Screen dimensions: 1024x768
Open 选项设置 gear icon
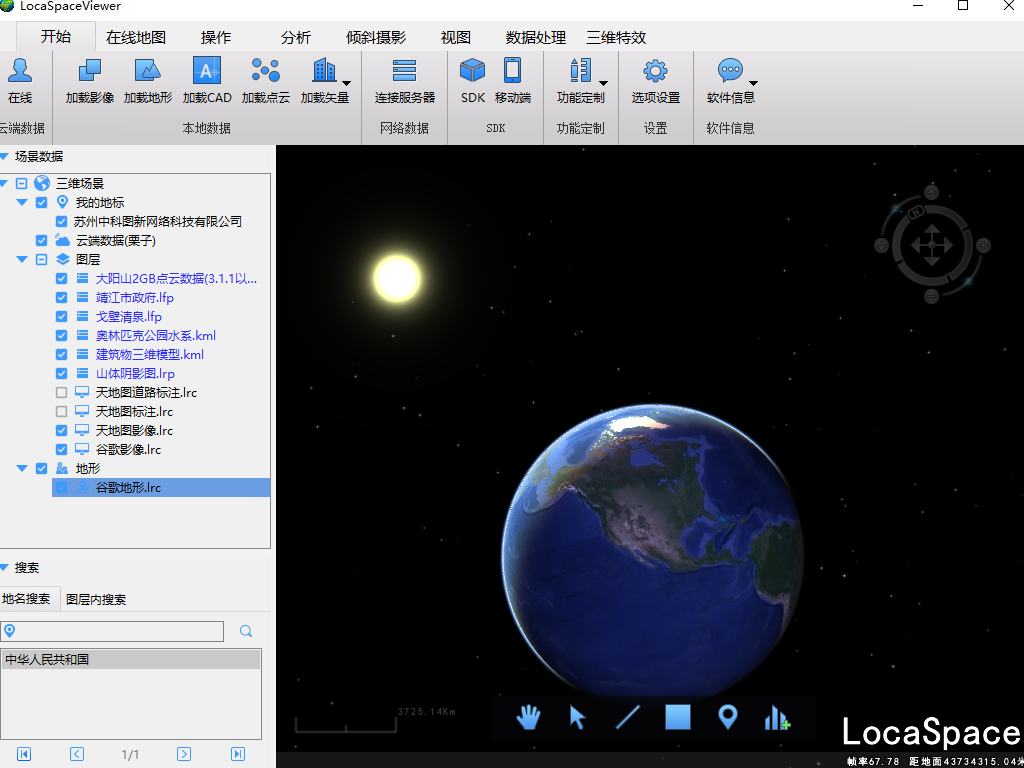click(655, 71)
